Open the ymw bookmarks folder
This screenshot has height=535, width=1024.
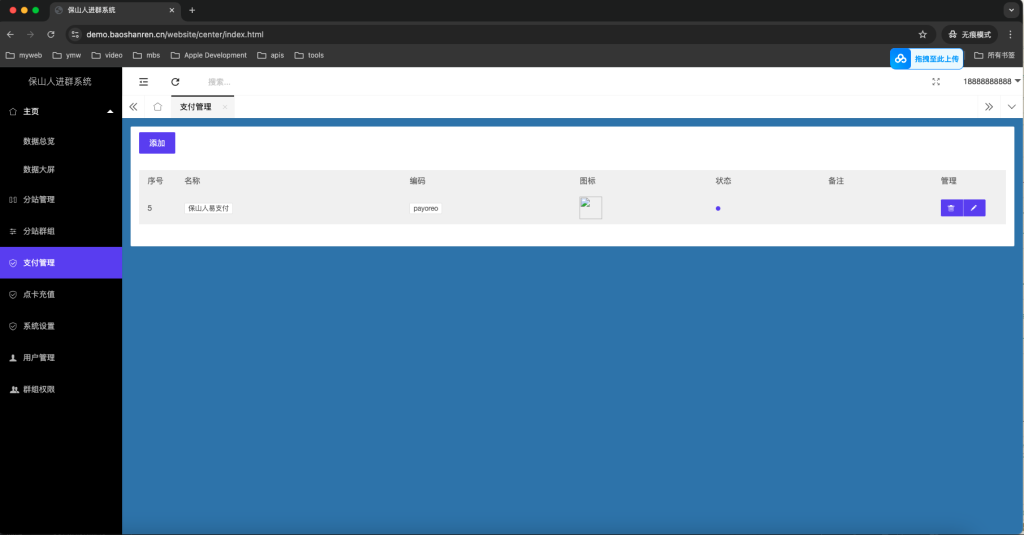pos(67,56)
